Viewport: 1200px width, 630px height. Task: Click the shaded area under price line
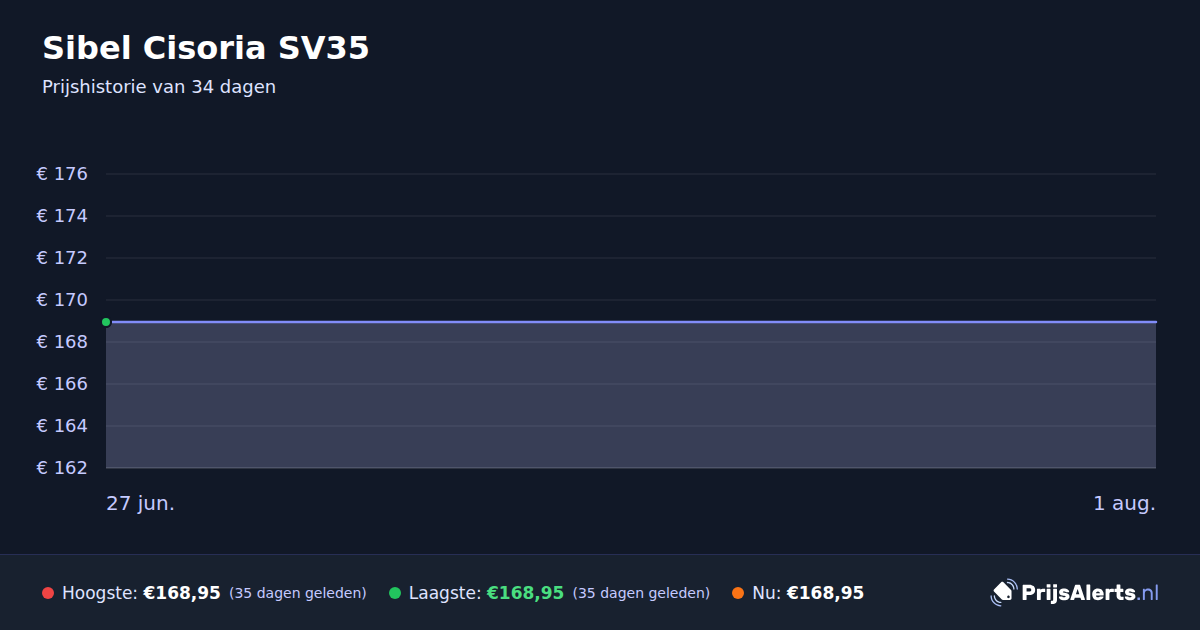pyautogui.click(x=631, y=395)
